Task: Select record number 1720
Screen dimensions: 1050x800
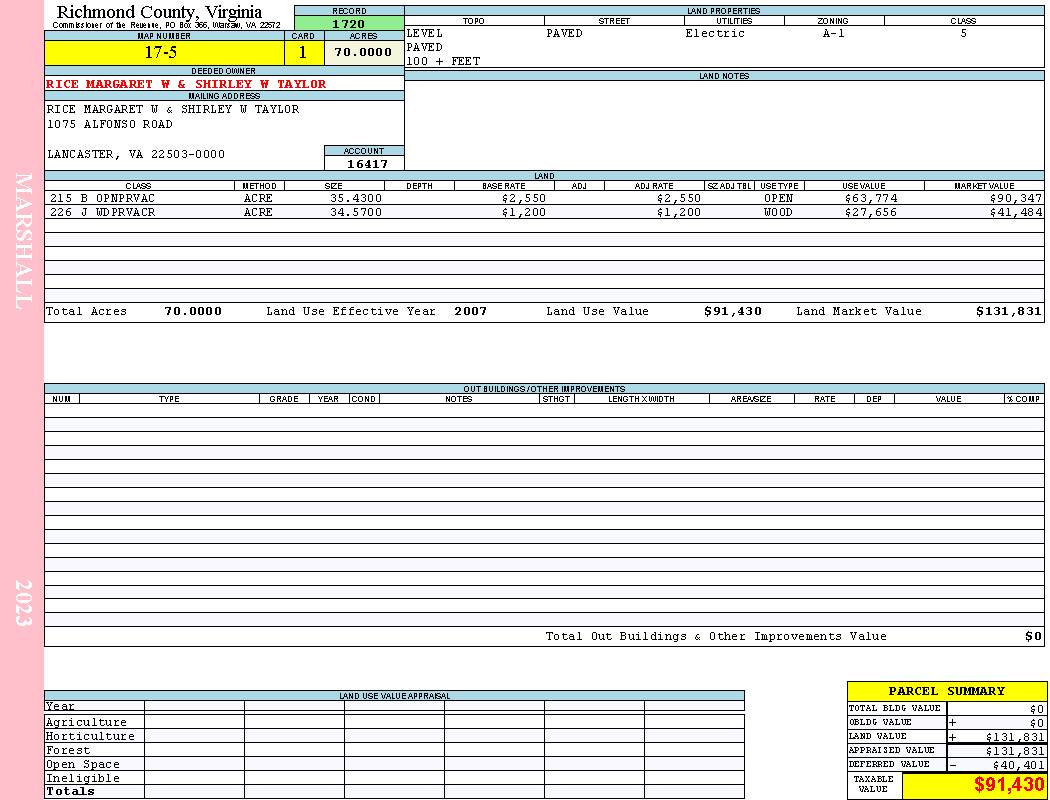Action: [x=349, y=23]
